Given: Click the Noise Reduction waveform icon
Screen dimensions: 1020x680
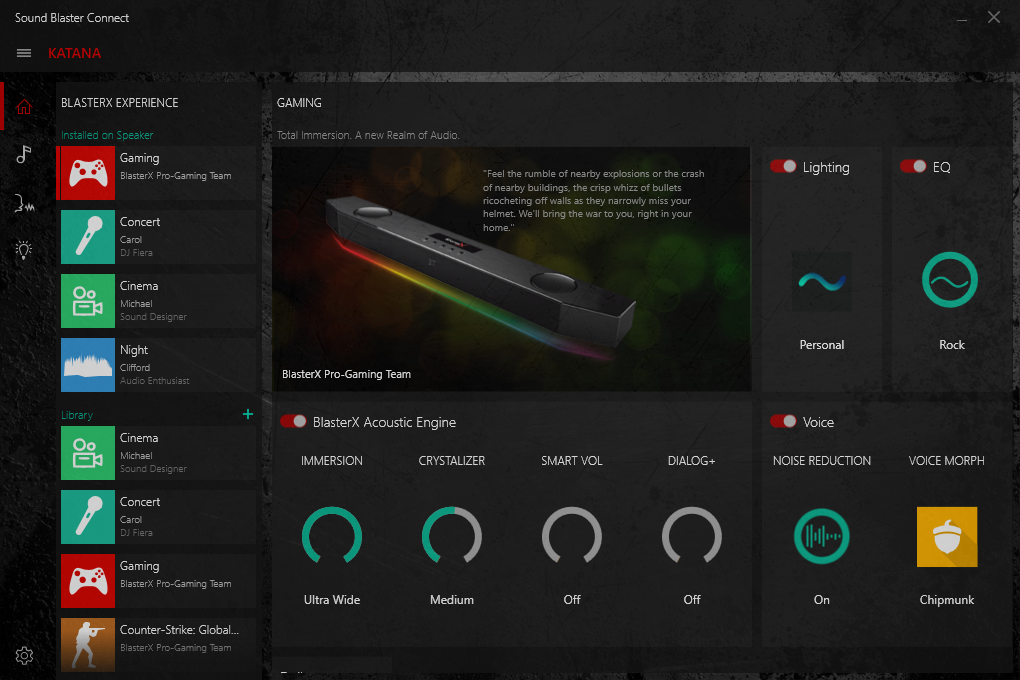Looking at the screenshot, I should tap(821, 537).
